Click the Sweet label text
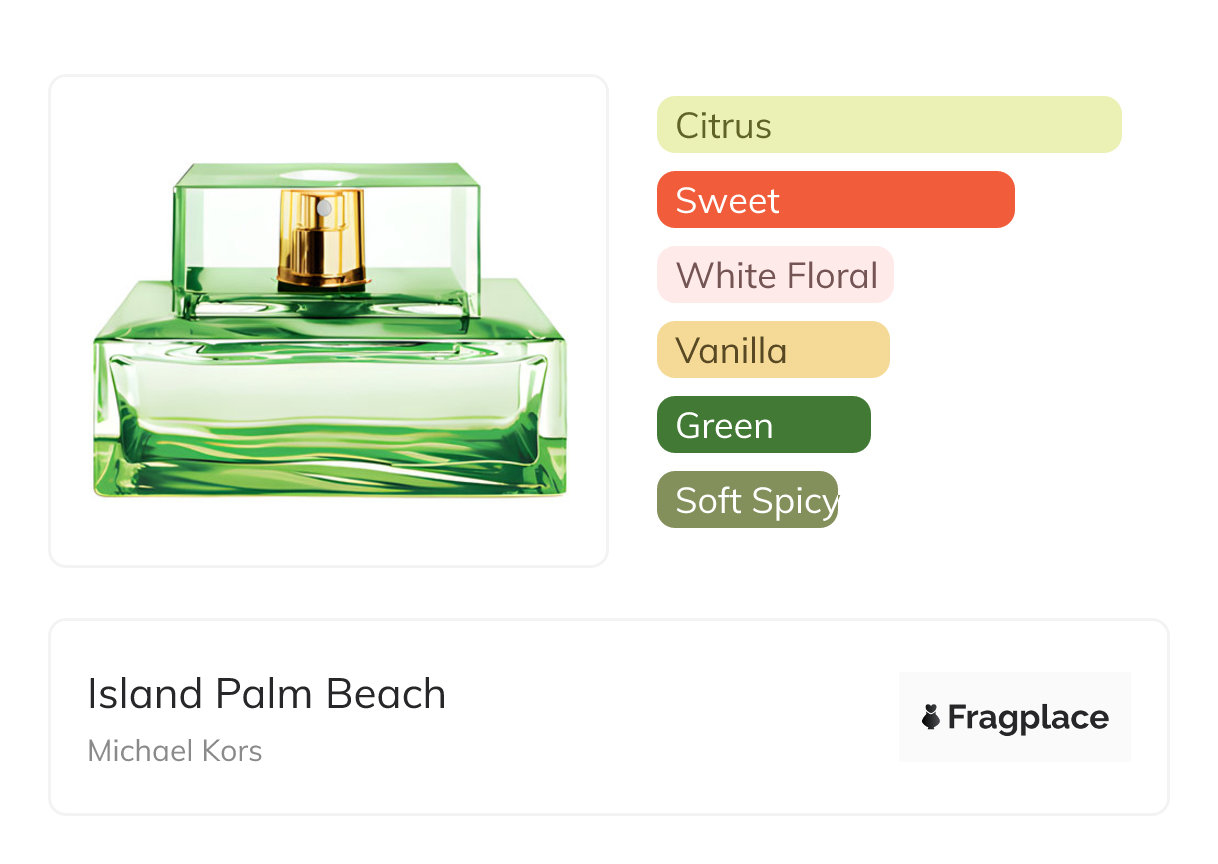The height and width of the screenshot is (864, 1218). coord(728,201)
